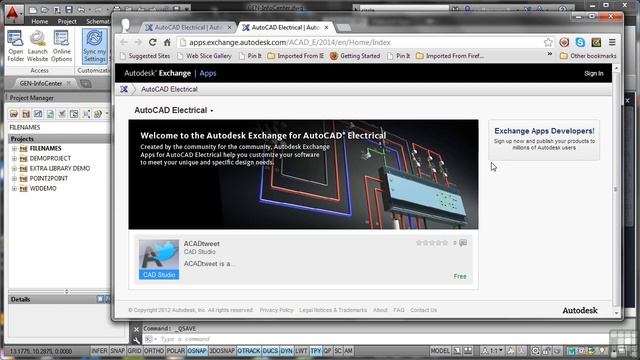Click FAQ footer link

[x=399, y=310]
